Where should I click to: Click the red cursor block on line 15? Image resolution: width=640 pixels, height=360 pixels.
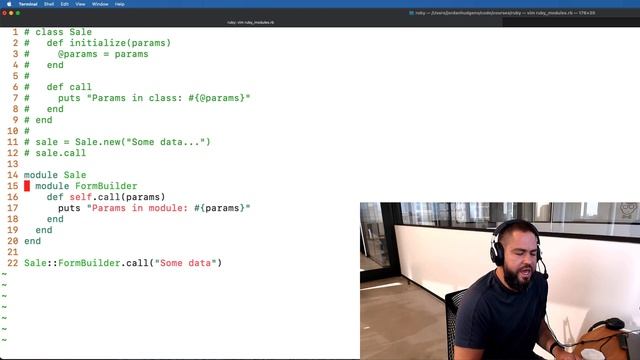pos(27,186)
